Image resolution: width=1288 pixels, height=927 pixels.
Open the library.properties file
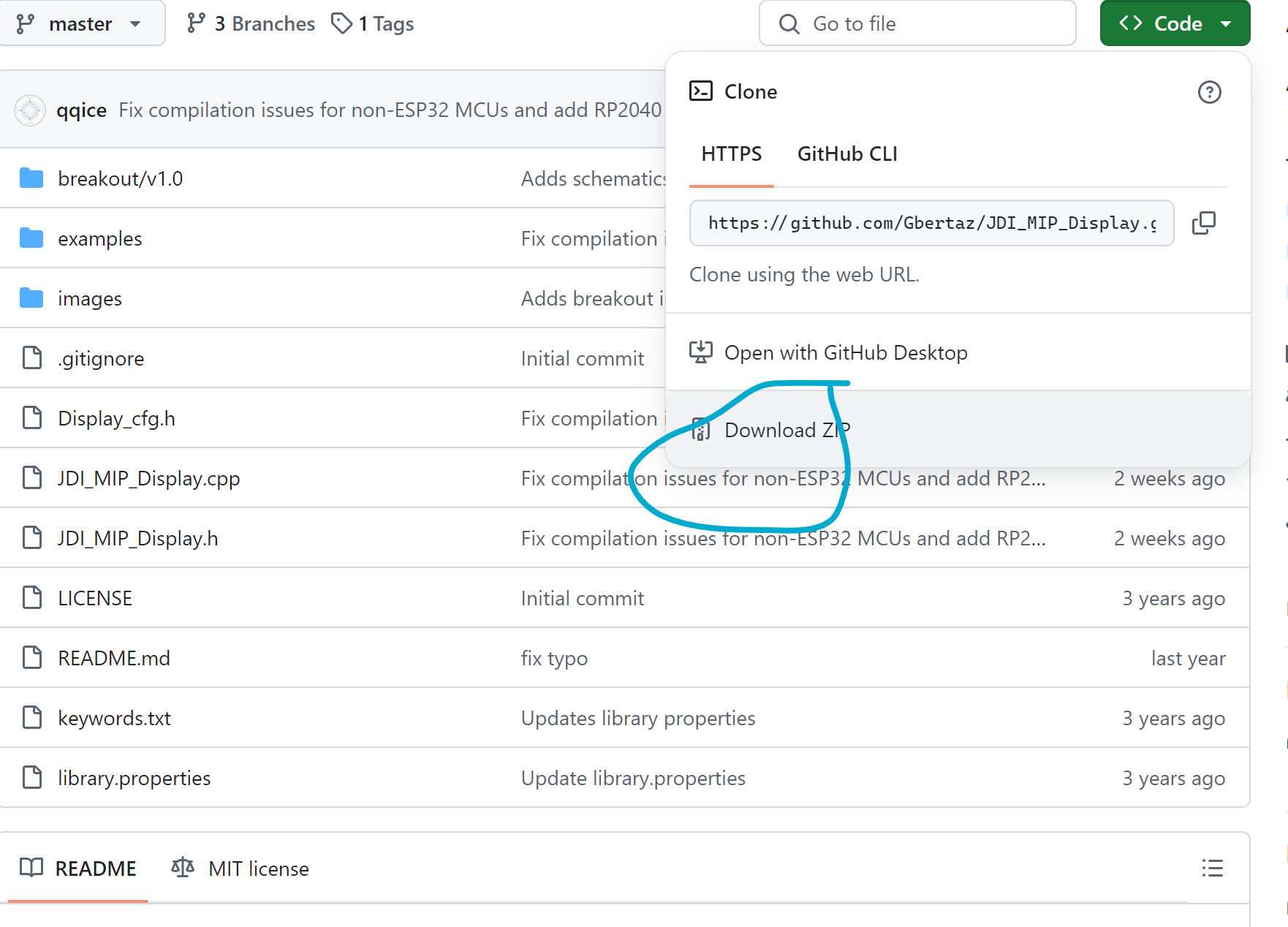click(135, 778)
